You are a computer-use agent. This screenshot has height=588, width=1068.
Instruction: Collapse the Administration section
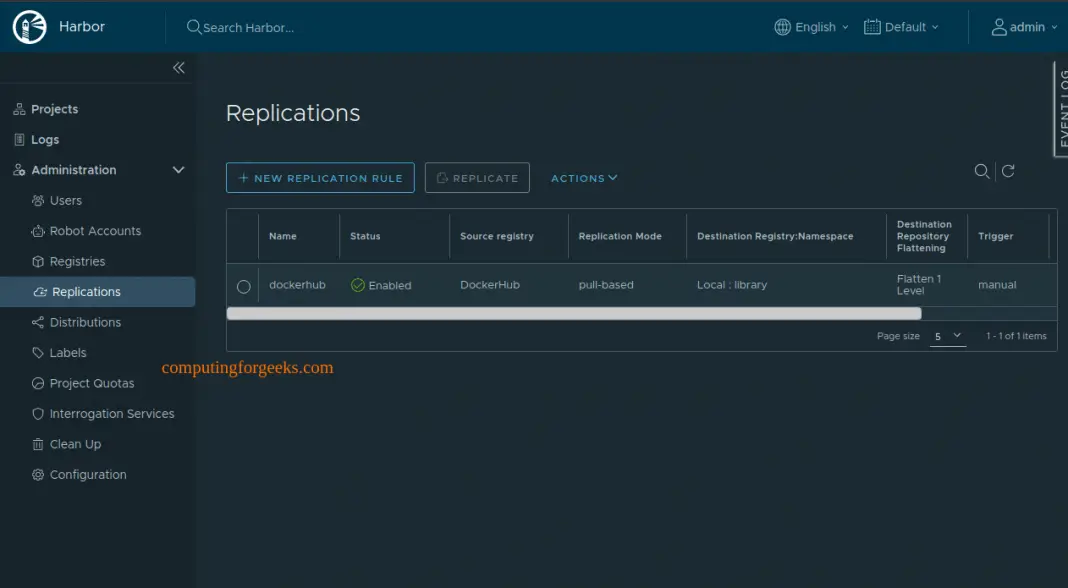[178, 170]
